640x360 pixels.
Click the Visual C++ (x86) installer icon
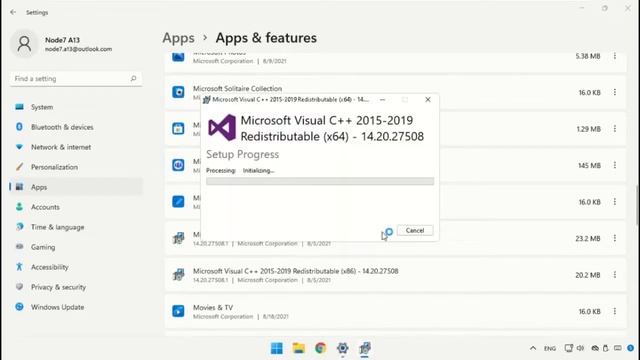click(x=178, y=274)
